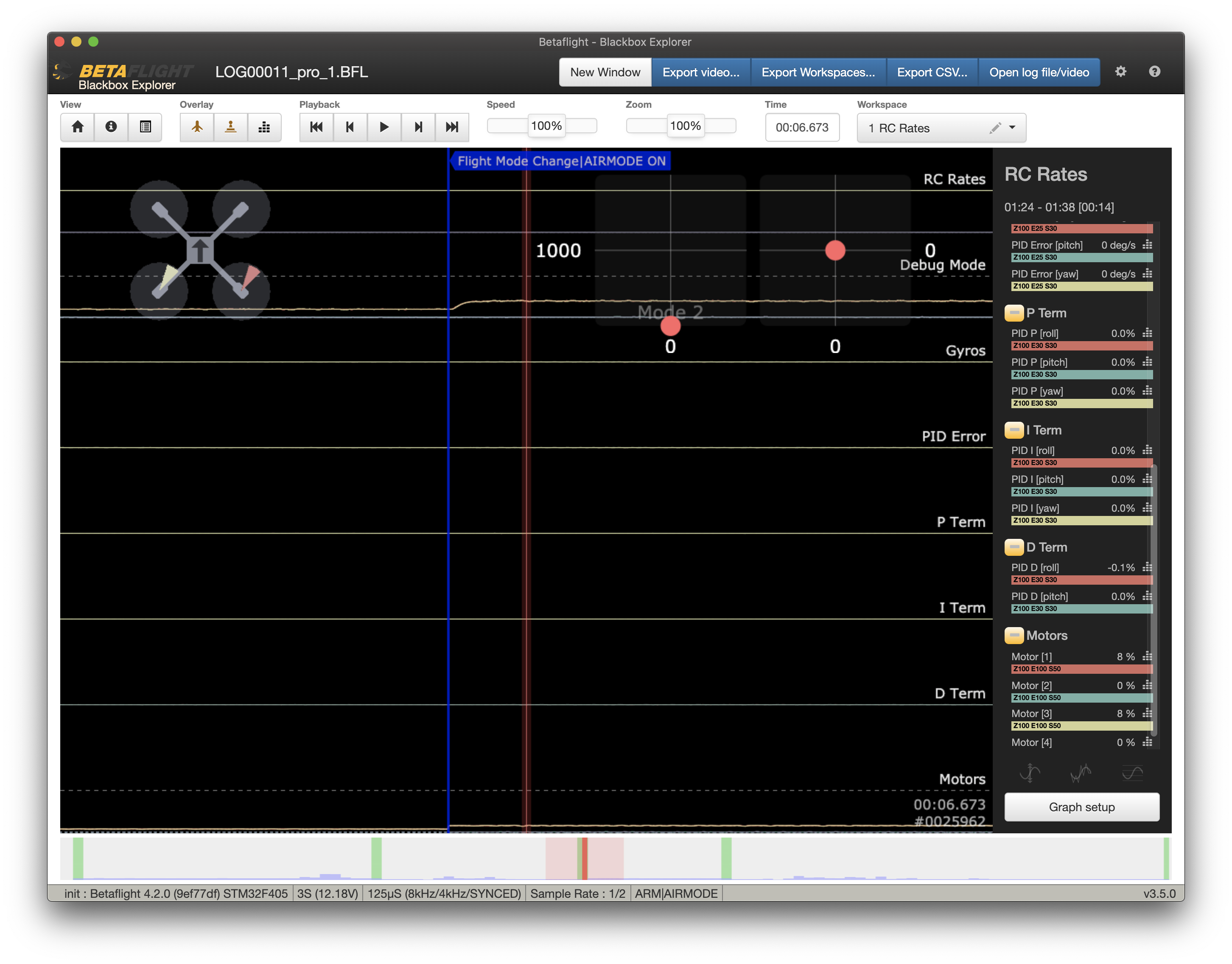Screen dimensions: 1232x964
Task: Collapse the Motors group
Action: pos(1015,636)
